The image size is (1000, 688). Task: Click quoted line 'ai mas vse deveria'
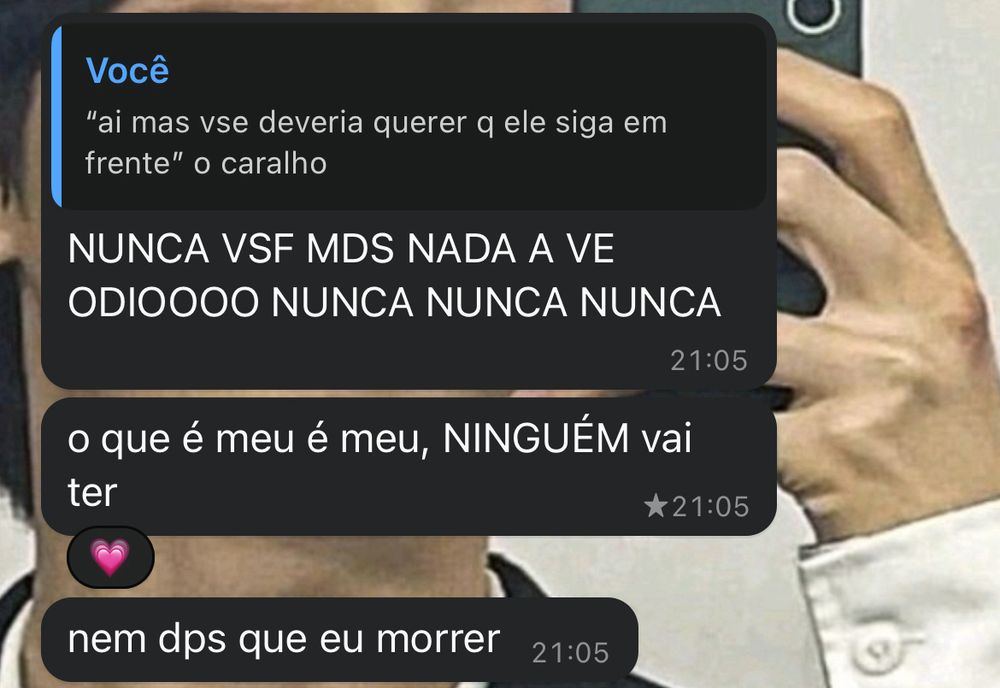point(376,122)
